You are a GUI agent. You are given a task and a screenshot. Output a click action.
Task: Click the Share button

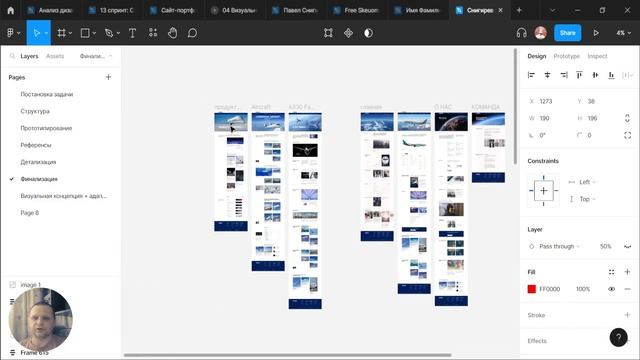(x=567, y=33)
